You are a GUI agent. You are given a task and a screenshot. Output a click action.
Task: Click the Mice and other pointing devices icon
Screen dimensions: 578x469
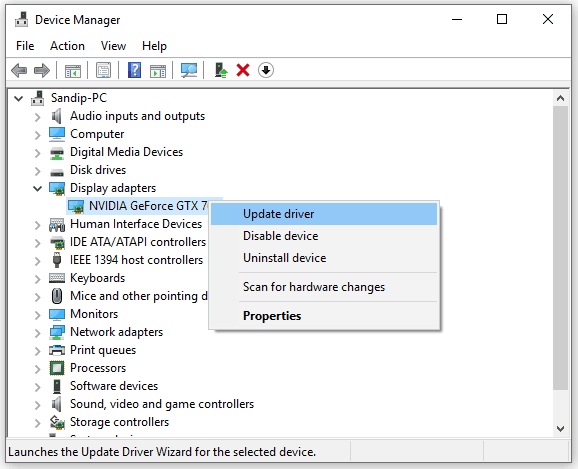click(57, 296)
